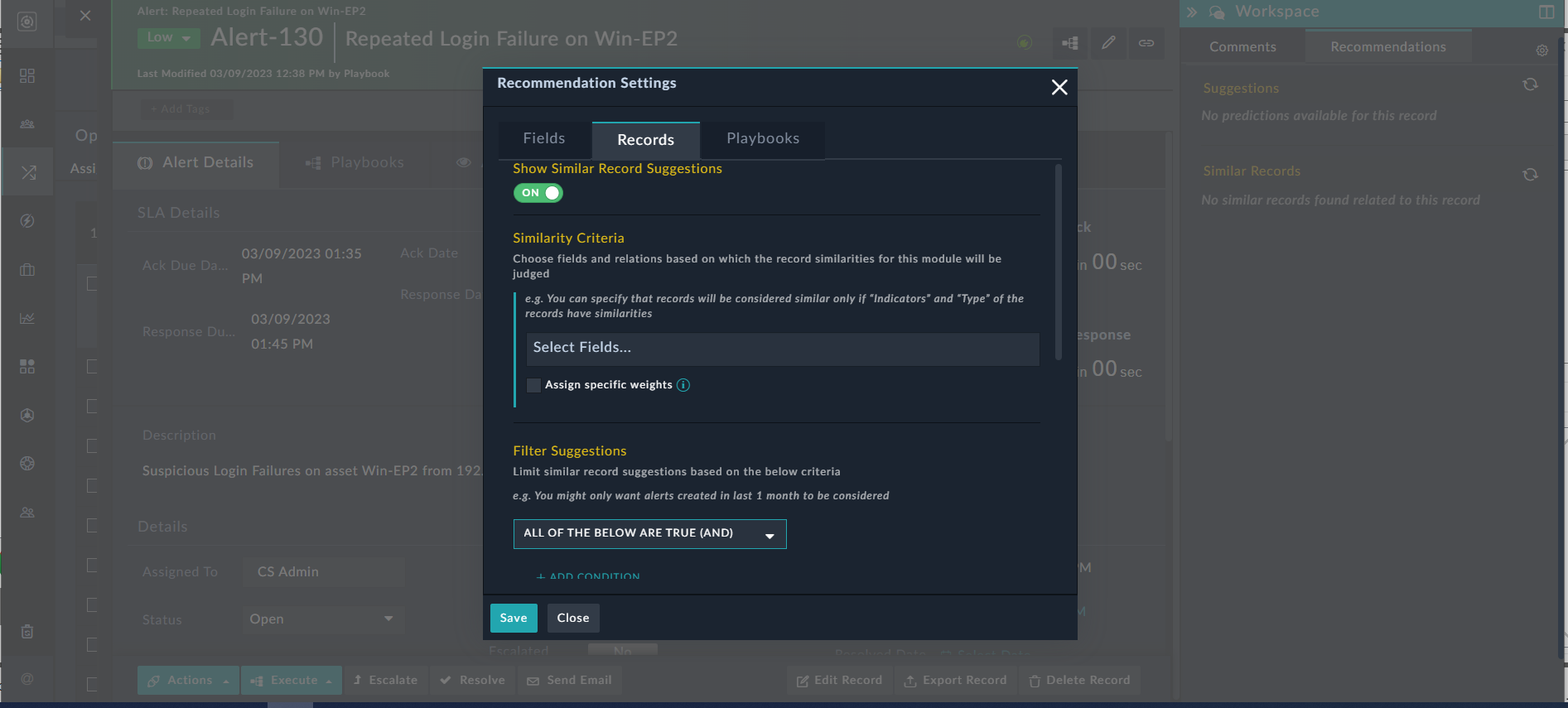The width and height of the screenshot is (1568, 708).
Task: Click the chain link icon in alert header
Action: click(x=1146, y=43)
